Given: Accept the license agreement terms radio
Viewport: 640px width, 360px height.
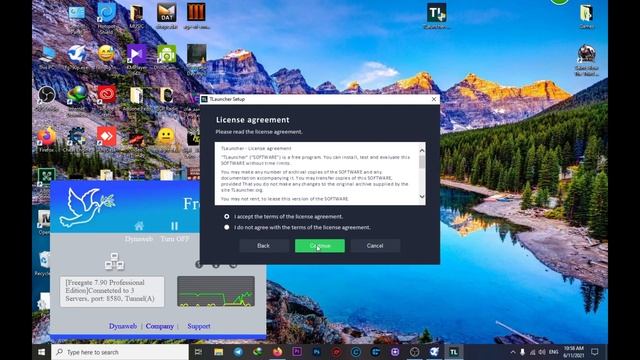Looking at the screenshot, I should coord(227,216).
